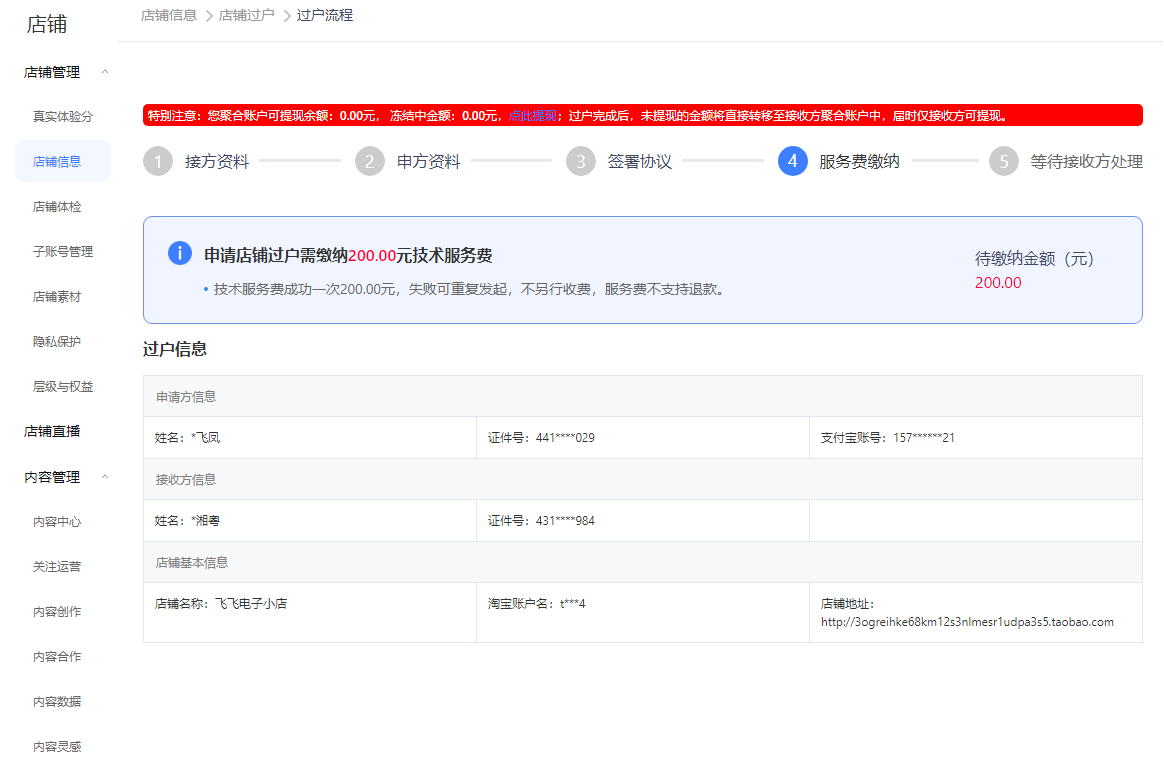Viewport: 1164px width, 775px height.
Task: Open 店铺直播 in the sidebar
Action: coord(52,432)
